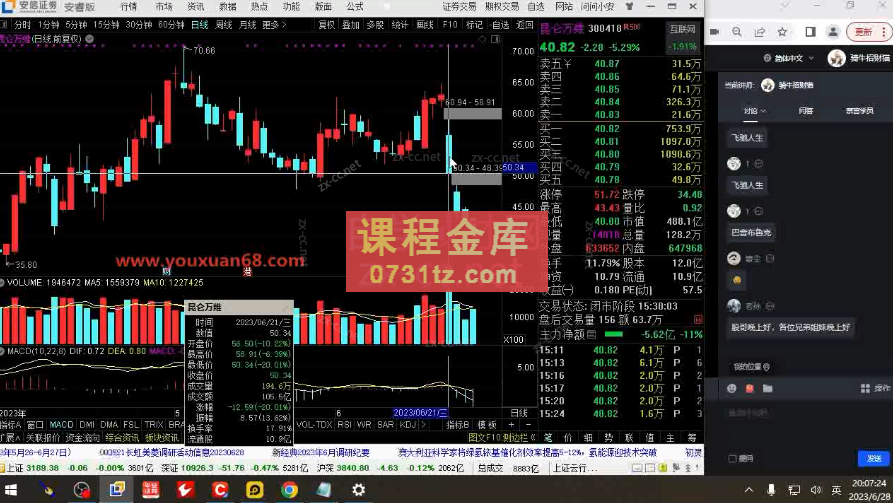
Task: Open the 公式 menu
Action: tap(355, 6)
